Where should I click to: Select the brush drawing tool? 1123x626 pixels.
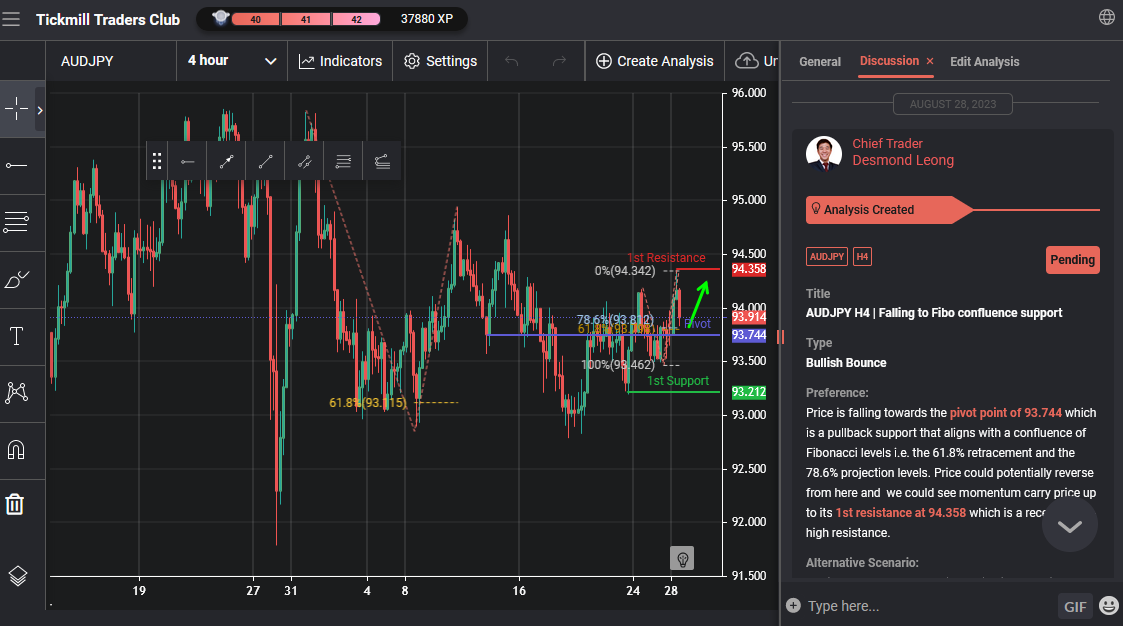16,279
